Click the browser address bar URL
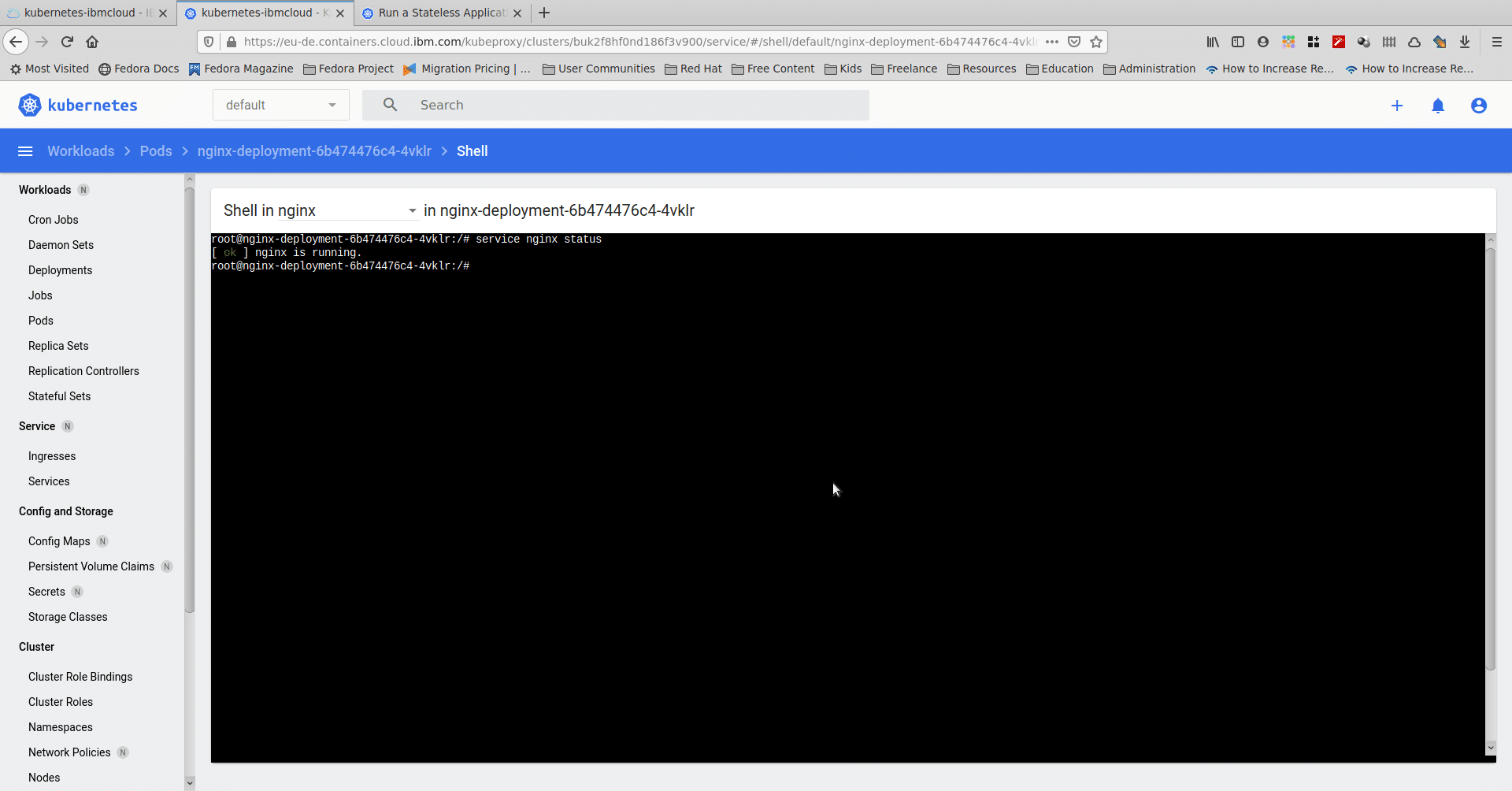Viewport: 1512px width, 791px height. [x=639, y=42]
